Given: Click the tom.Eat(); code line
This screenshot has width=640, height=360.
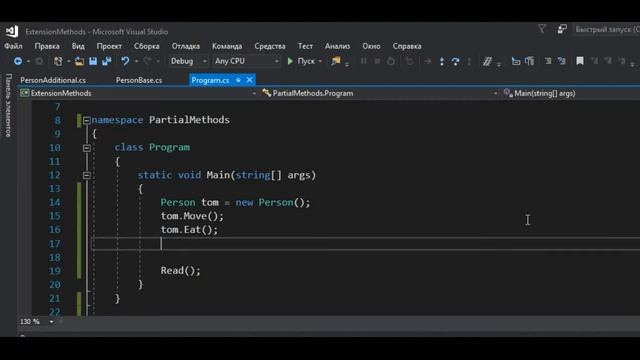Looking at the screenshot, I should 189,230.
